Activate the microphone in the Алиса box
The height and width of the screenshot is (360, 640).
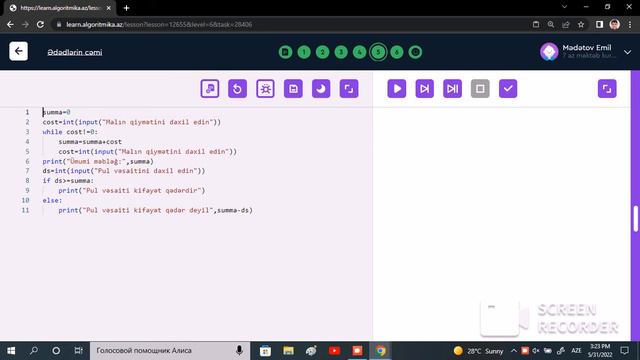click(240, 351)
